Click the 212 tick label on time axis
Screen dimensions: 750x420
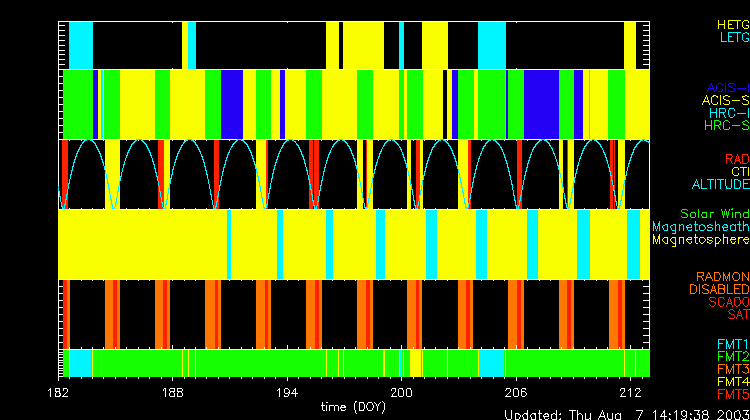point(630,394)
